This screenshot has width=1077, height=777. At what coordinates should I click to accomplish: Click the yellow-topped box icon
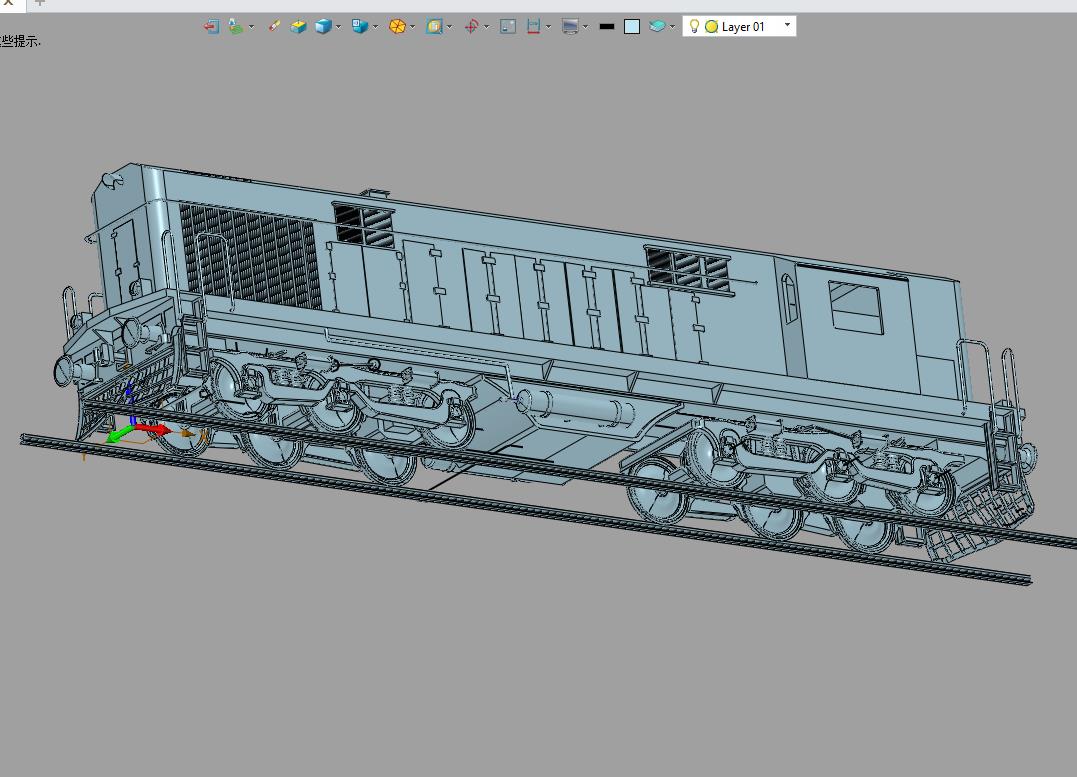click(298, 27)
